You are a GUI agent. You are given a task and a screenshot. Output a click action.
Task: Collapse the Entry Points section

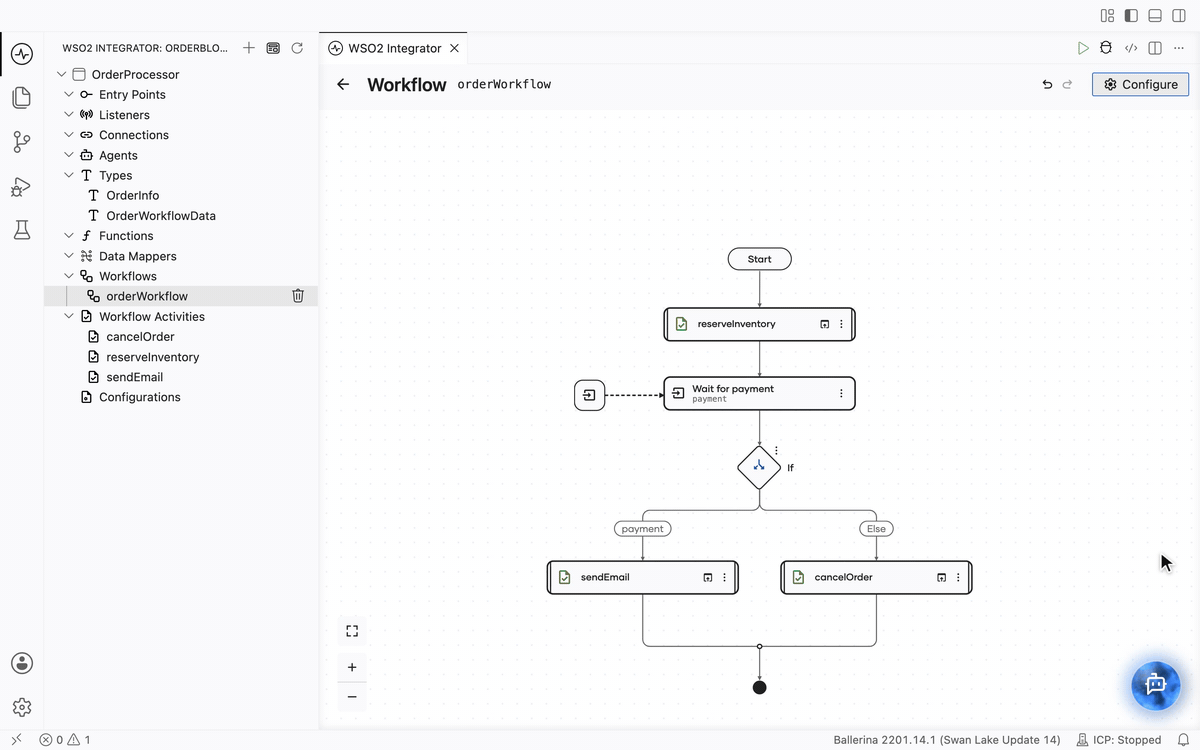69,94
